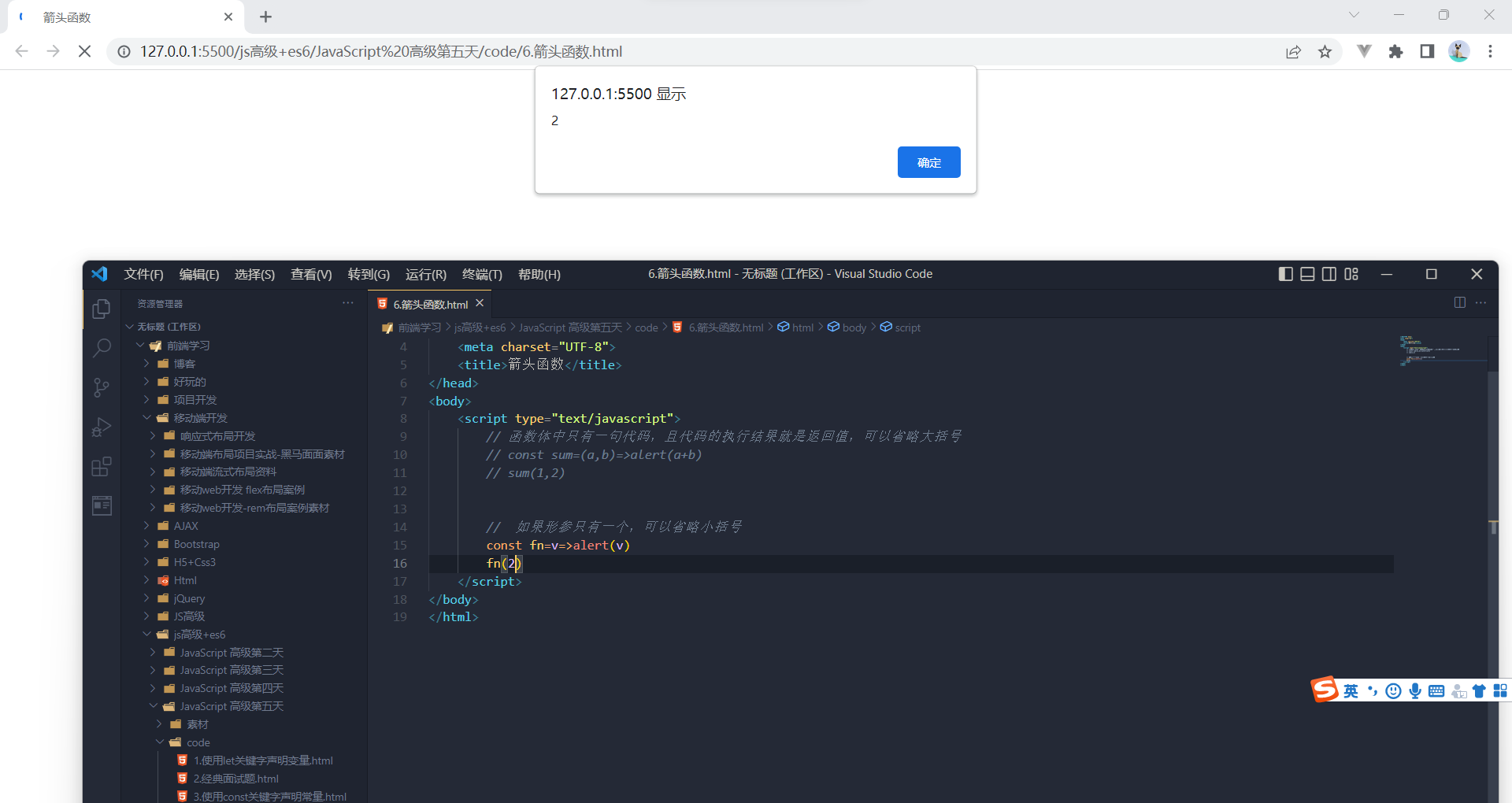Screen dimensions: 1512x803
Task: Open the Customize Layout control
Action: point(1351,274)
